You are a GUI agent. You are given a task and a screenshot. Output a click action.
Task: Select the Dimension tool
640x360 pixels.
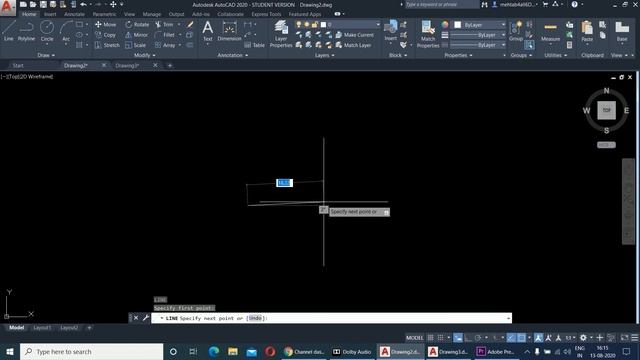coord(229,31)
